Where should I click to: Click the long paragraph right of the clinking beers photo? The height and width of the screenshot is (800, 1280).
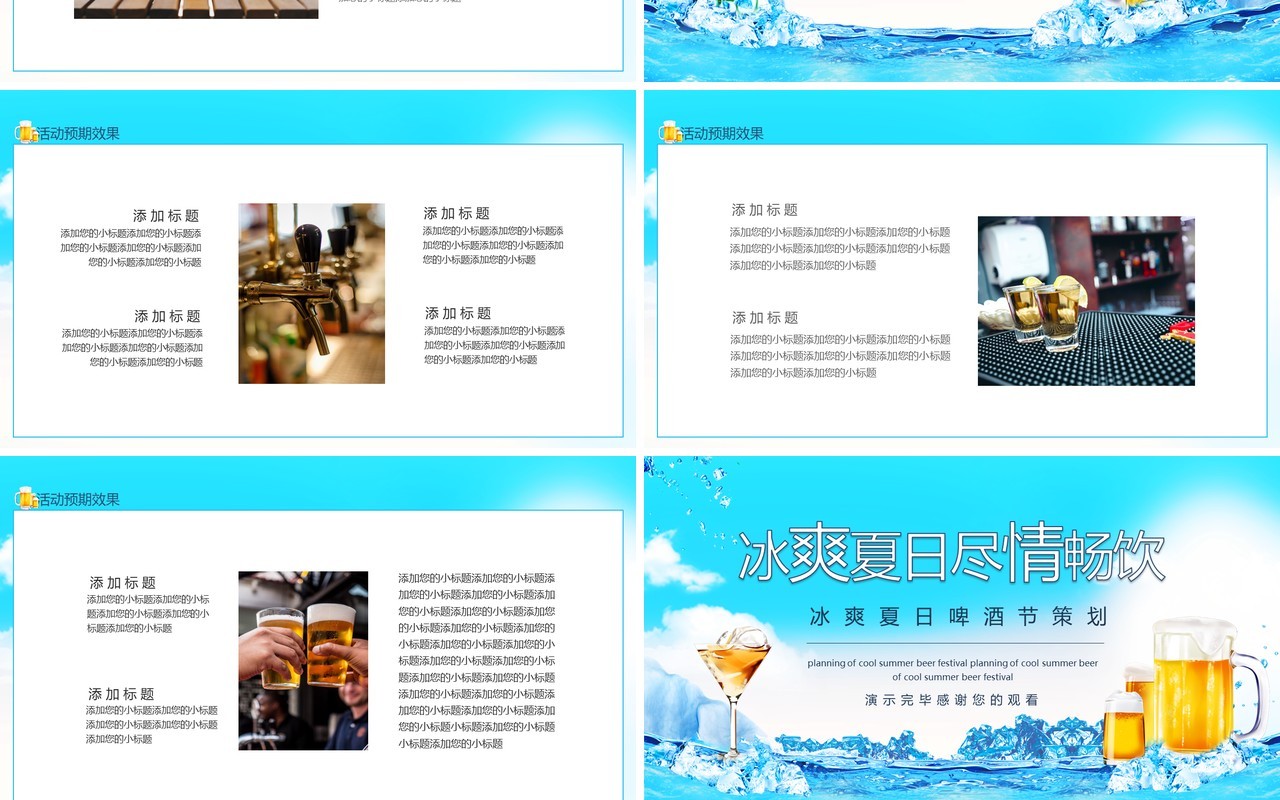pos(477,661)
